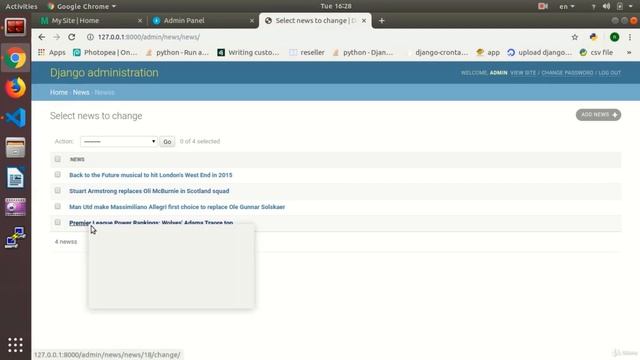Screen dimensions: 640x360
Task: Open Chrome's three-dot menu
Action: point(630,37)
